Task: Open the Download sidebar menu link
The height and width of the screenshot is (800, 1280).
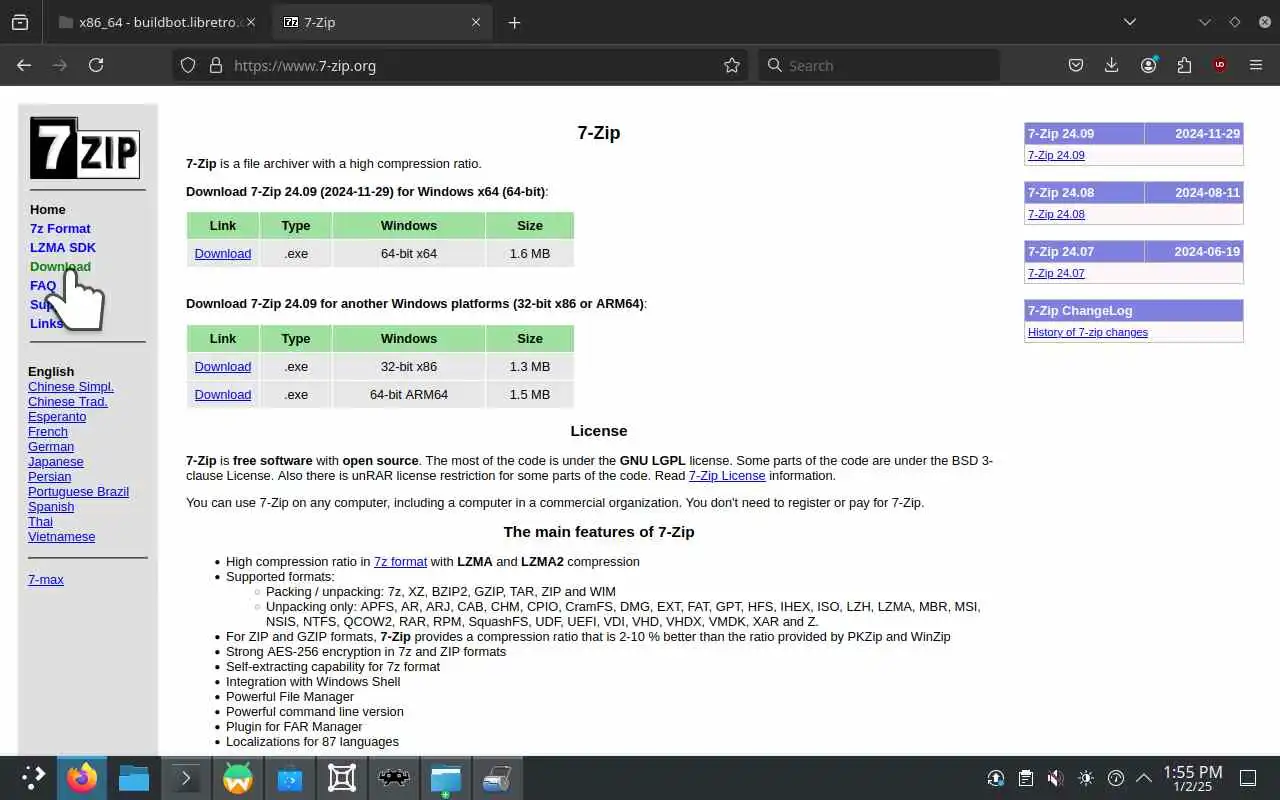Action: coord(60,266)
